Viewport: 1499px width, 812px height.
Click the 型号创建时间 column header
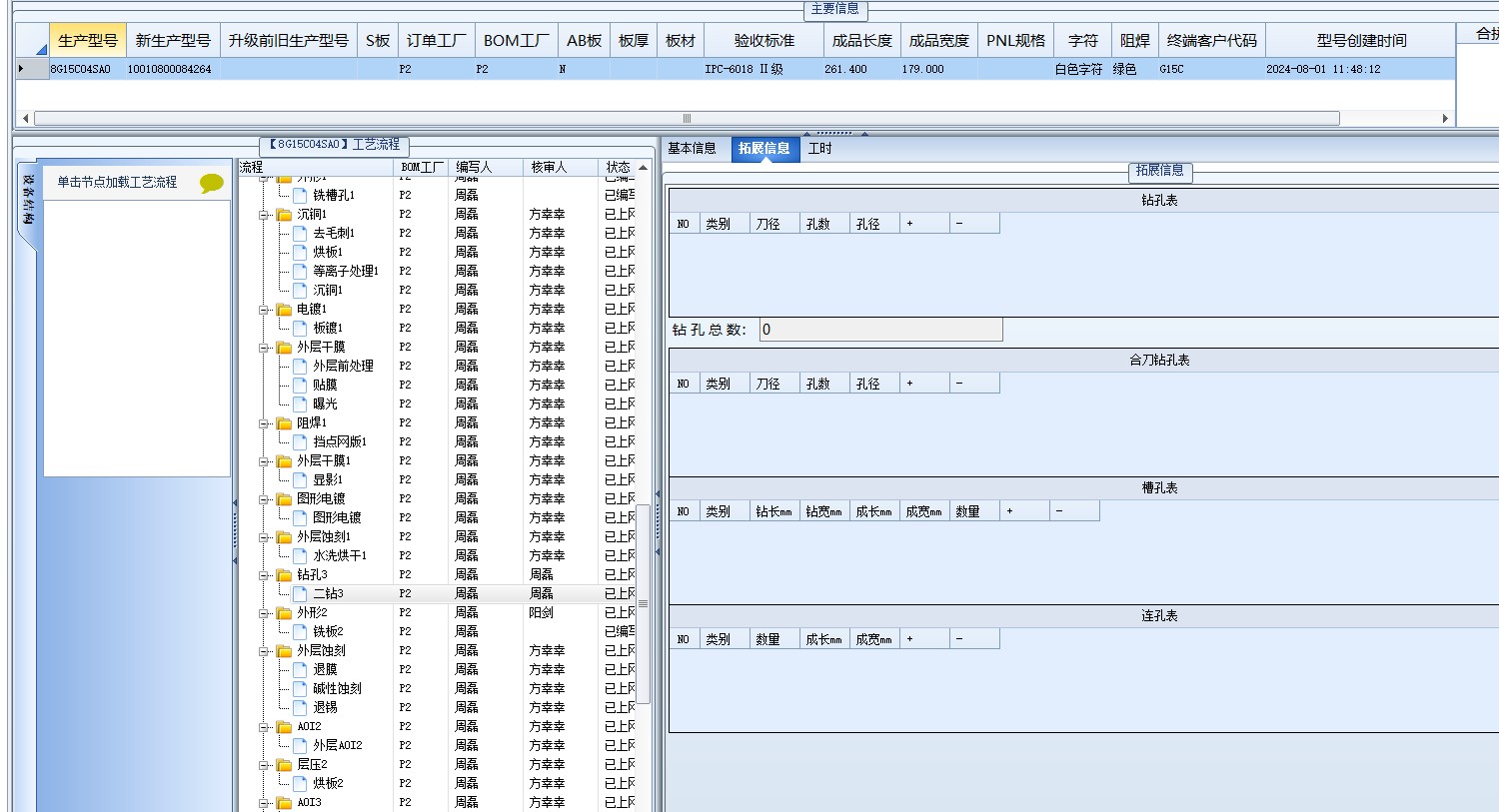pyautogui.click(x=1361, y=41)
